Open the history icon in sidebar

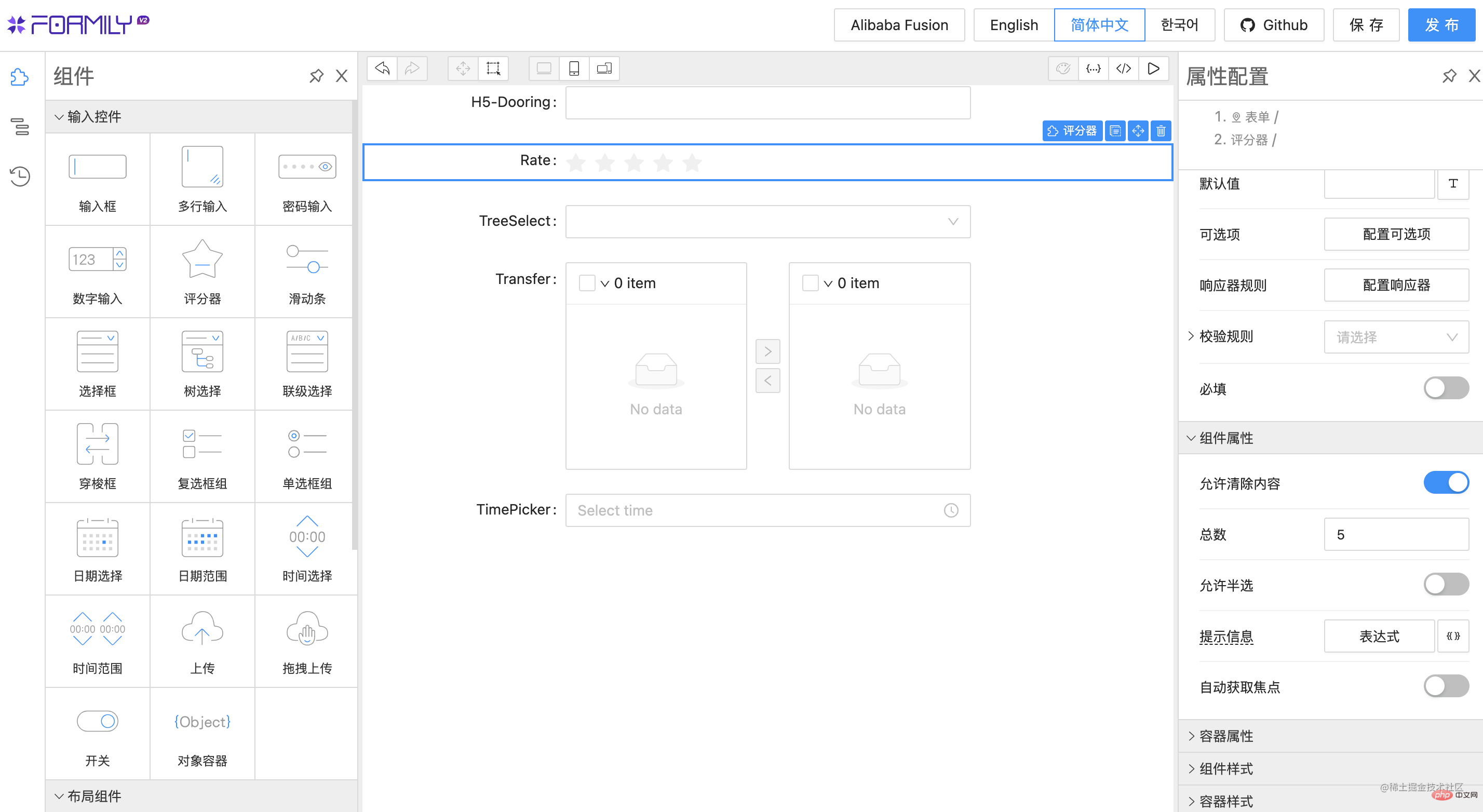pos(20,176)
